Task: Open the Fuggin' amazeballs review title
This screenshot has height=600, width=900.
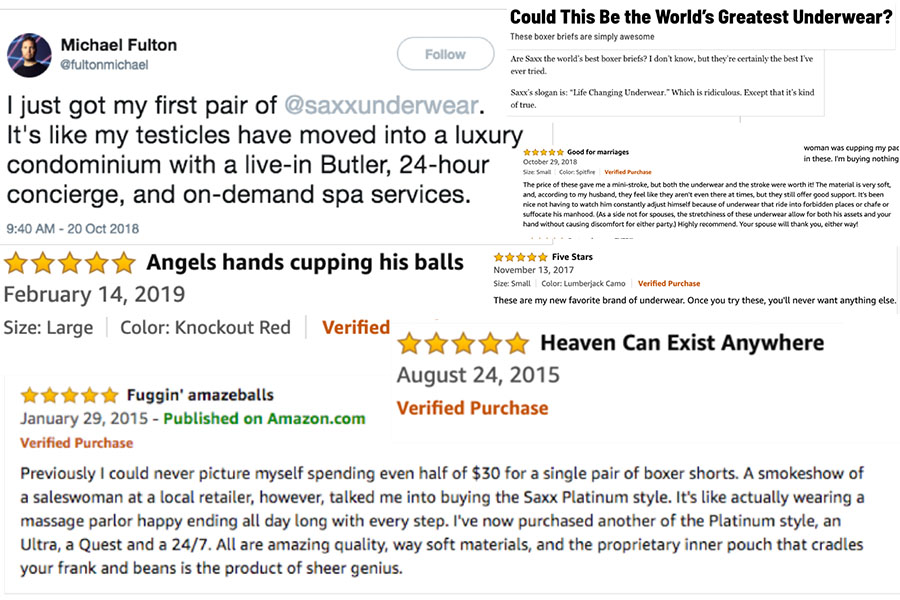Action: coord(200,395)
